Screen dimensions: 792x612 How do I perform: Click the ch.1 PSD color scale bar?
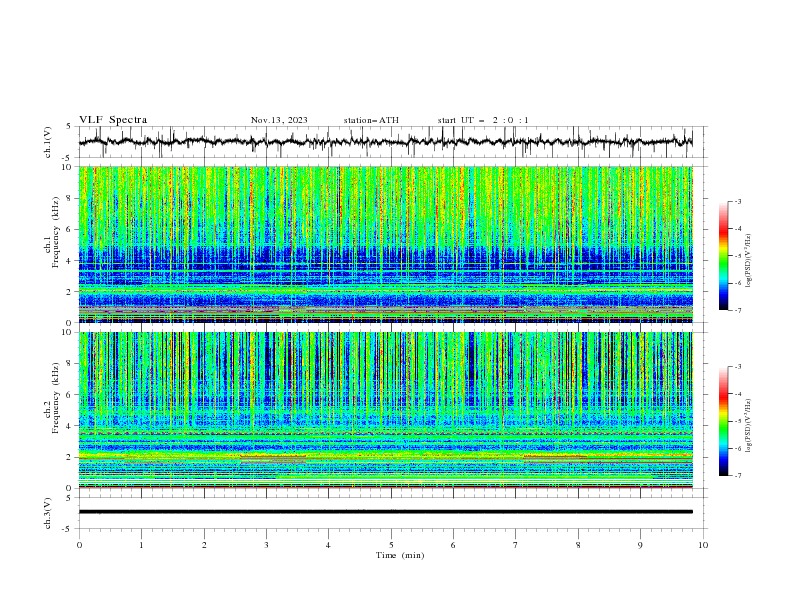[x=723, y=256]
